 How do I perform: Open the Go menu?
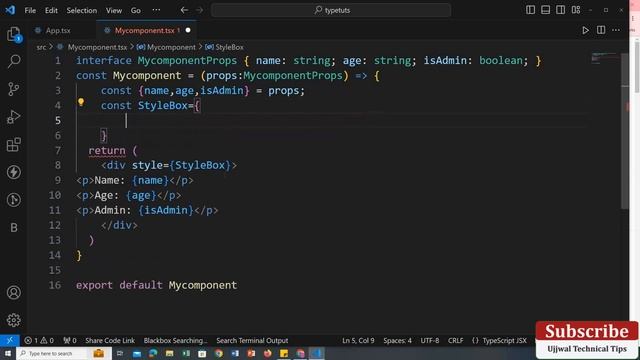[x=136, y=10]
